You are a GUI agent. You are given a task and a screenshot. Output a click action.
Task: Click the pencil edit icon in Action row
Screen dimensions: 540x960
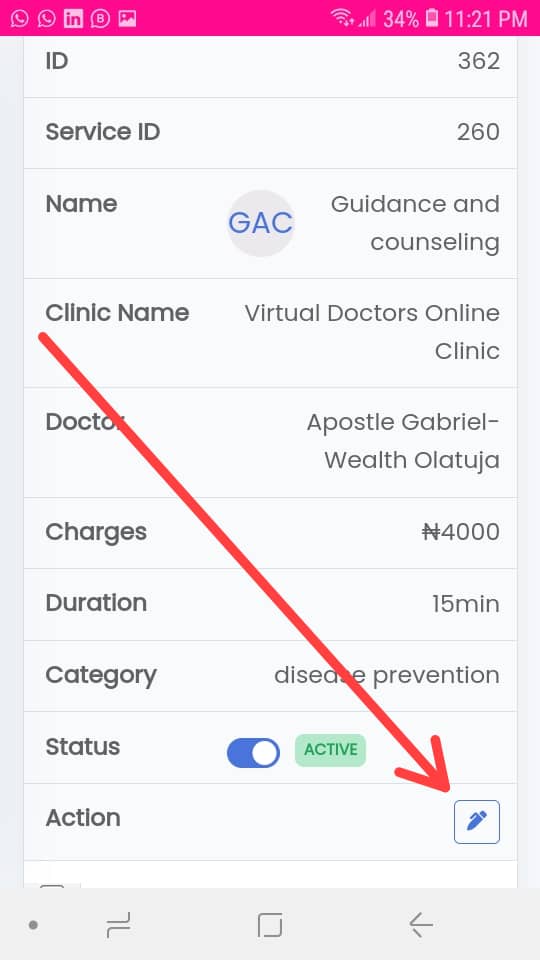476,822
